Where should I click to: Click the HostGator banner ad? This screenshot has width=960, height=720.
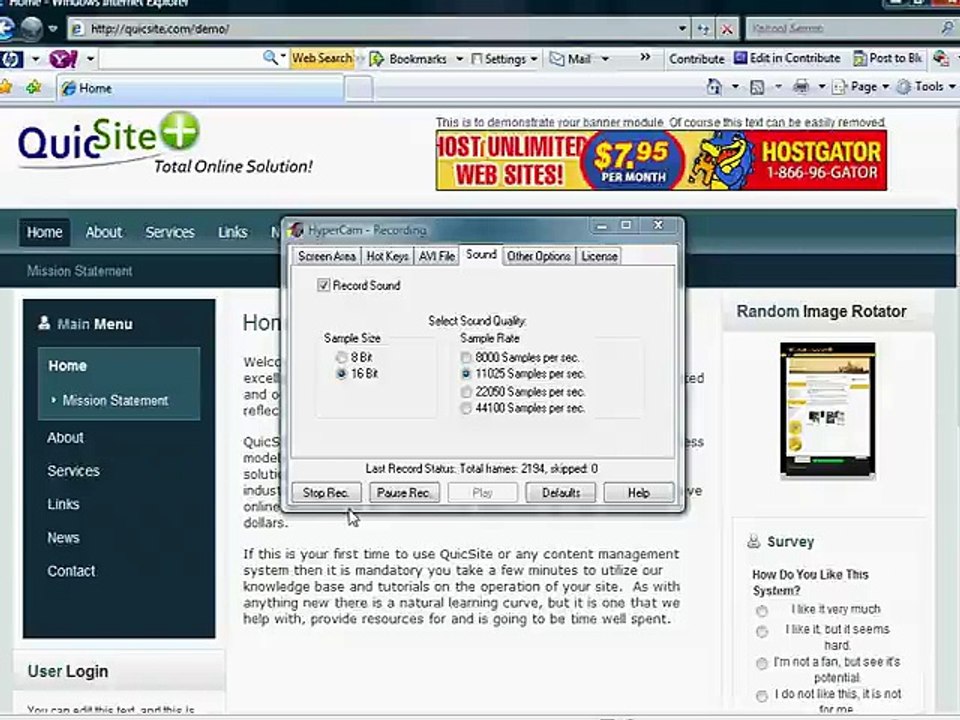pos(661,160)
